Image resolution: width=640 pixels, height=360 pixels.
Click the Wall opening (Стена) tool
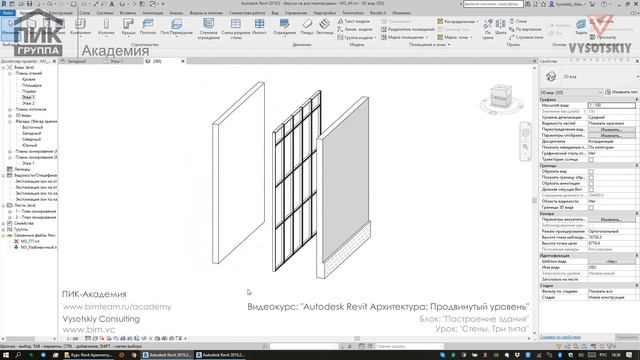[x=518, y=21]
